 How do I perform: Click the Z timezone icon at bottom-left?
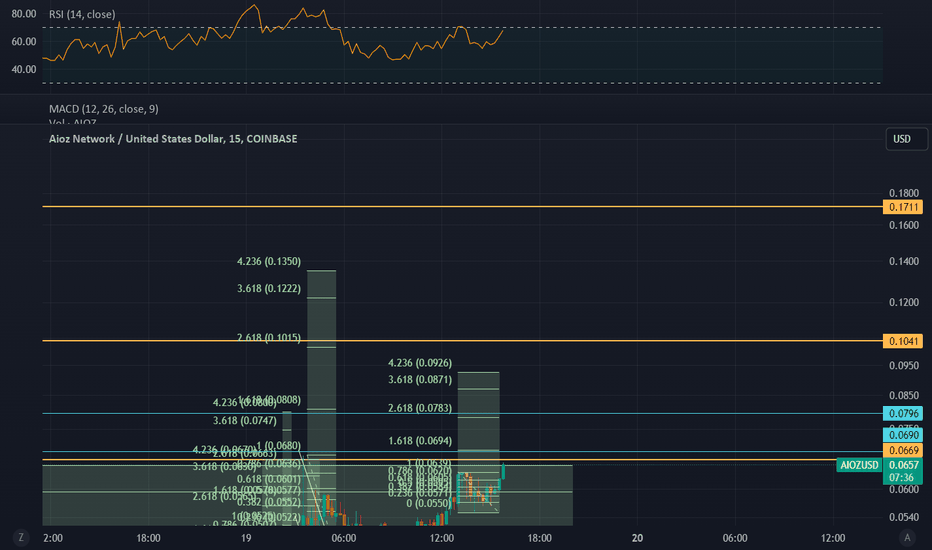tap(21, 538)
